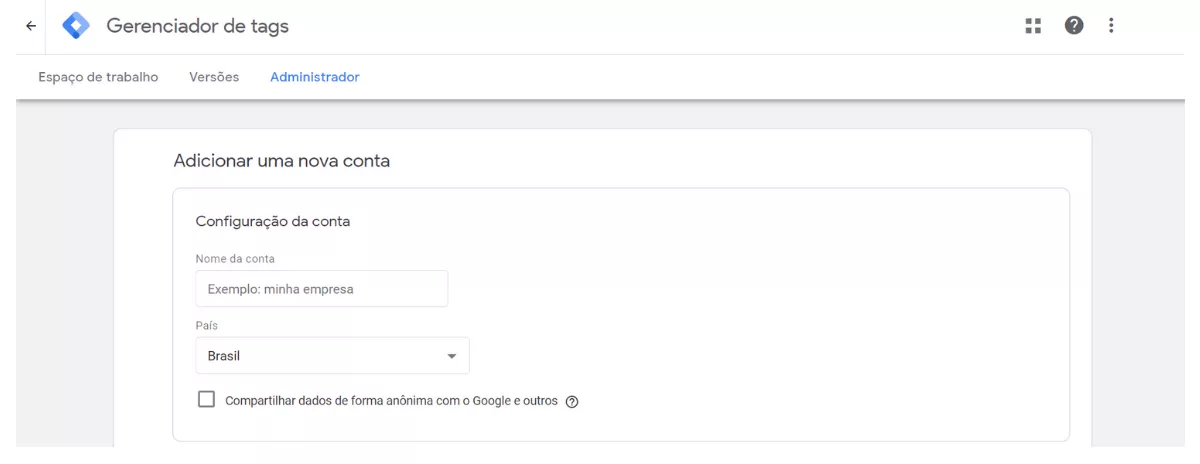
Task: Click the 'Adicionar uma nova conta' heading
Action: (282, 160)
